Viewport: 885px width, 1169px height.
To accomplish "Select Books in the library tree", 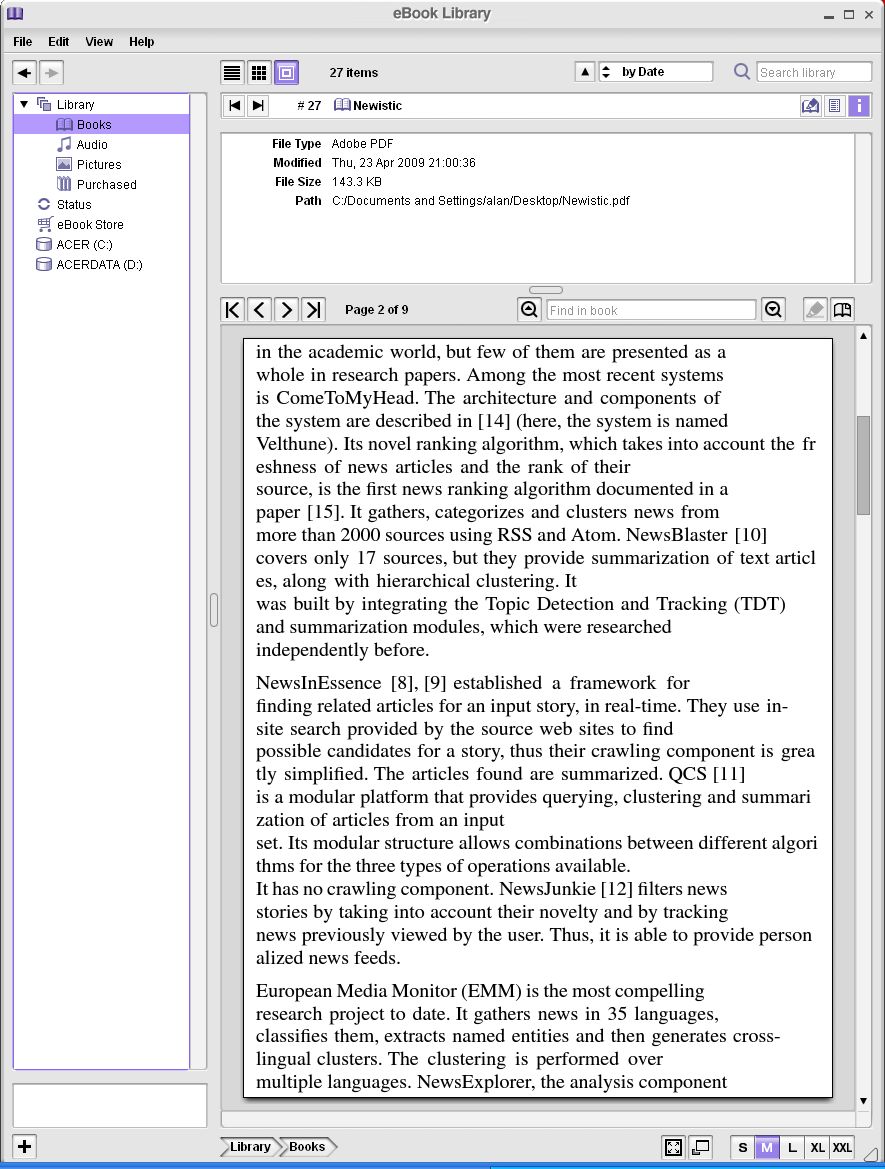I will point(101,125).
